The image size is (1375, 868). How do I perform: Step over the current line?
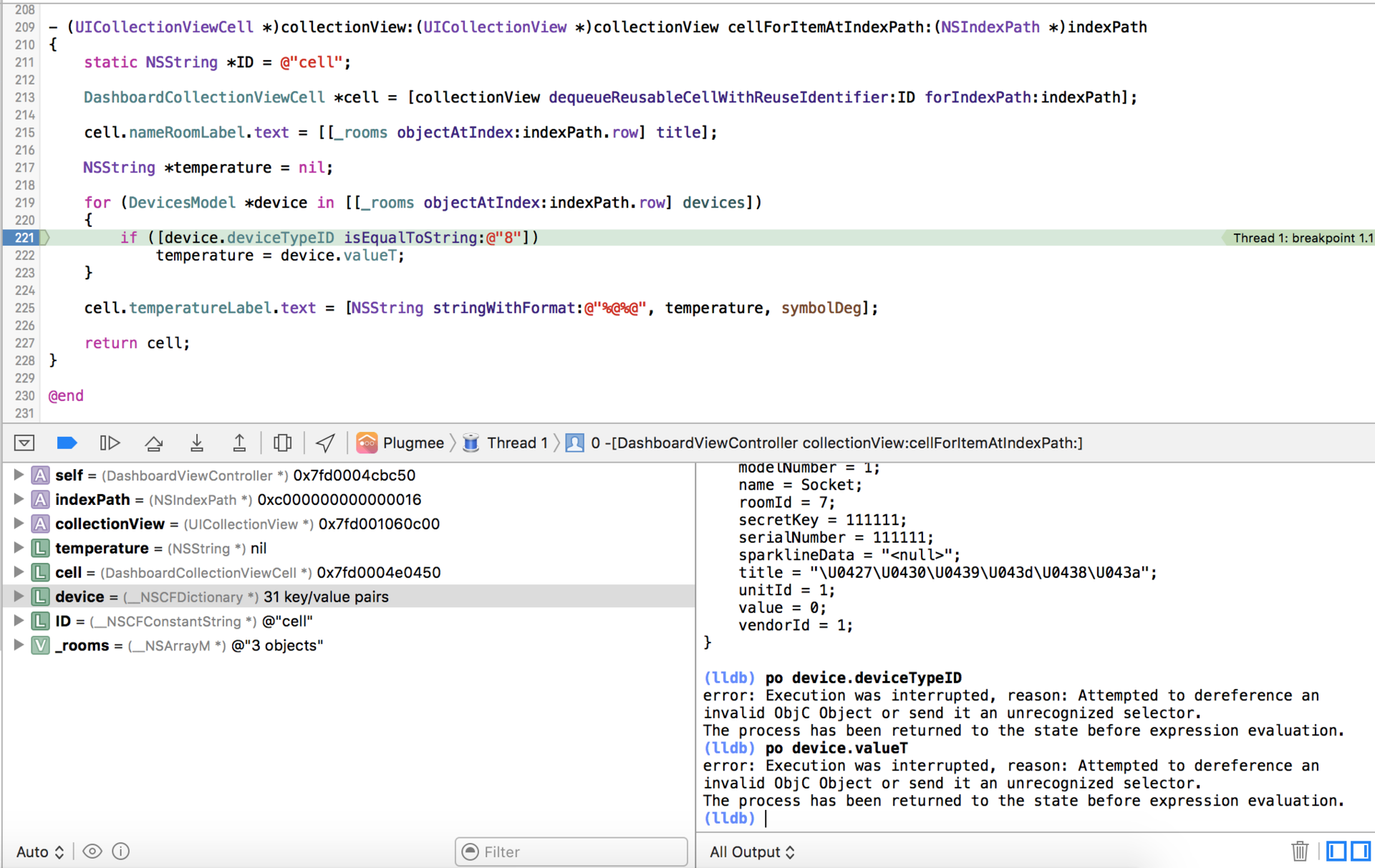pos(153,443)
